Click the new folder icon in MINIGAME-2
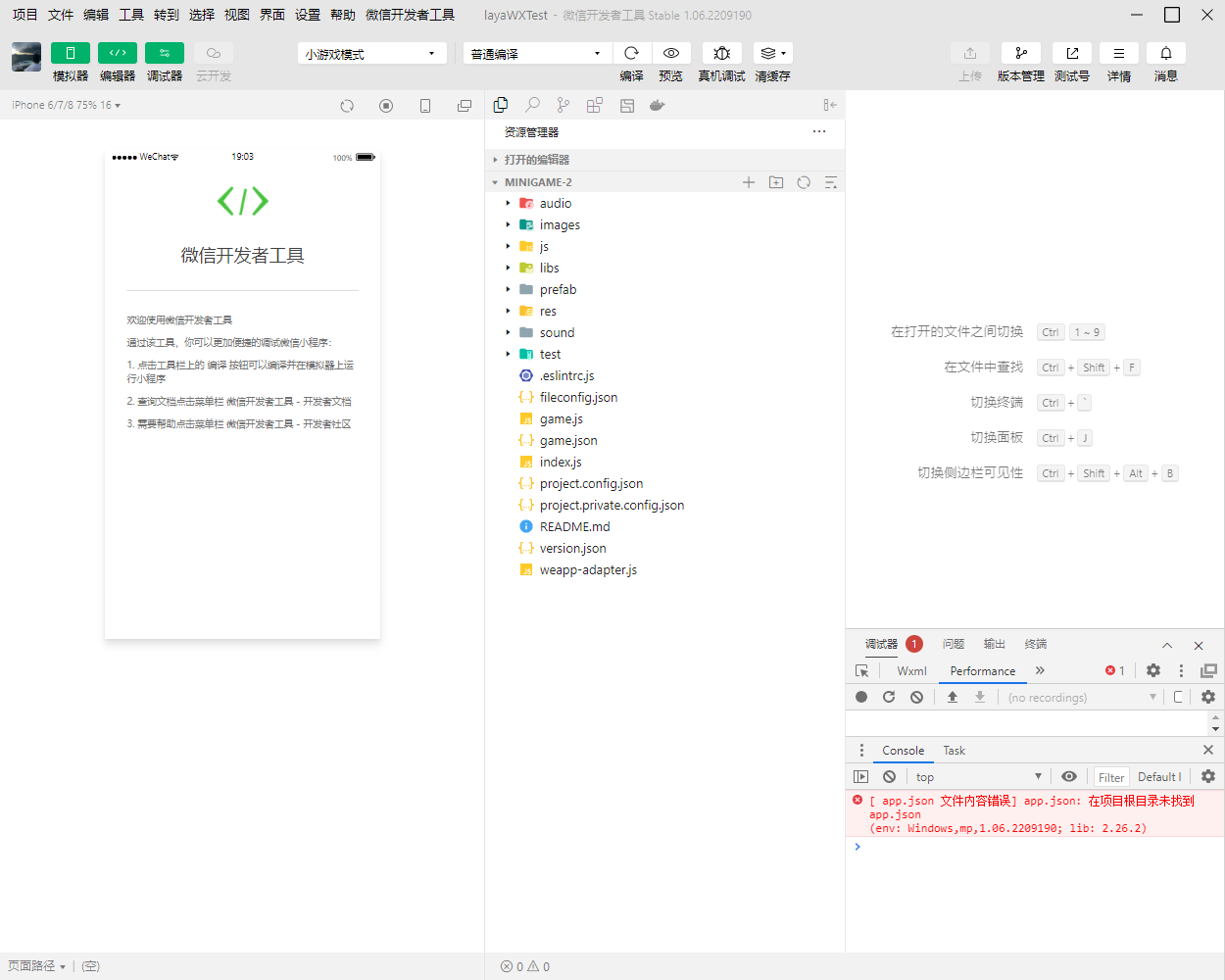The width and height of the screenshot is (1225, 980). (x=776, y=182)
